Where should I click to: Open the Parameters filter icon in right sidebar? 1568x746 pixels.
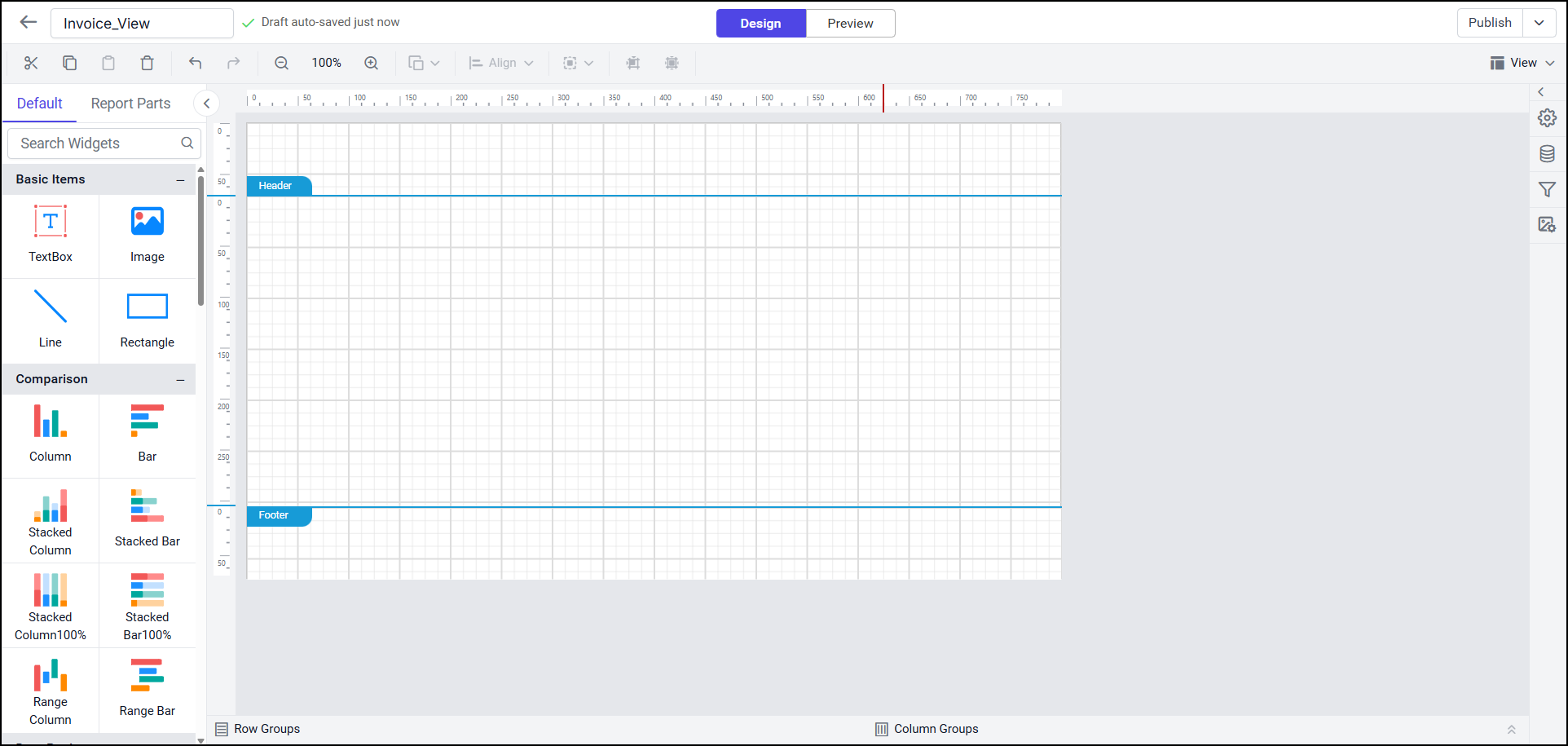[1547, 190]
